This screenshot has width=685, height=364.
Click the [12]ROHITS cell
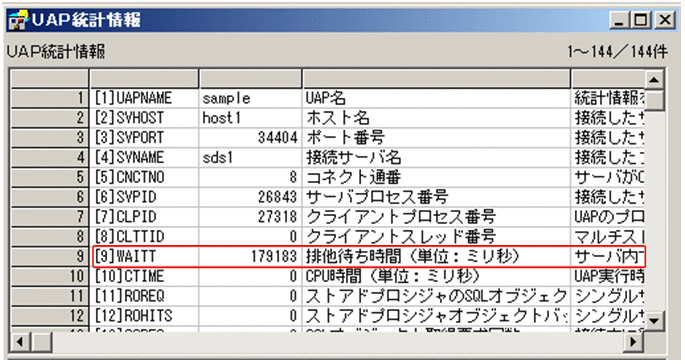pyautogui.click(x=144, y=315)
